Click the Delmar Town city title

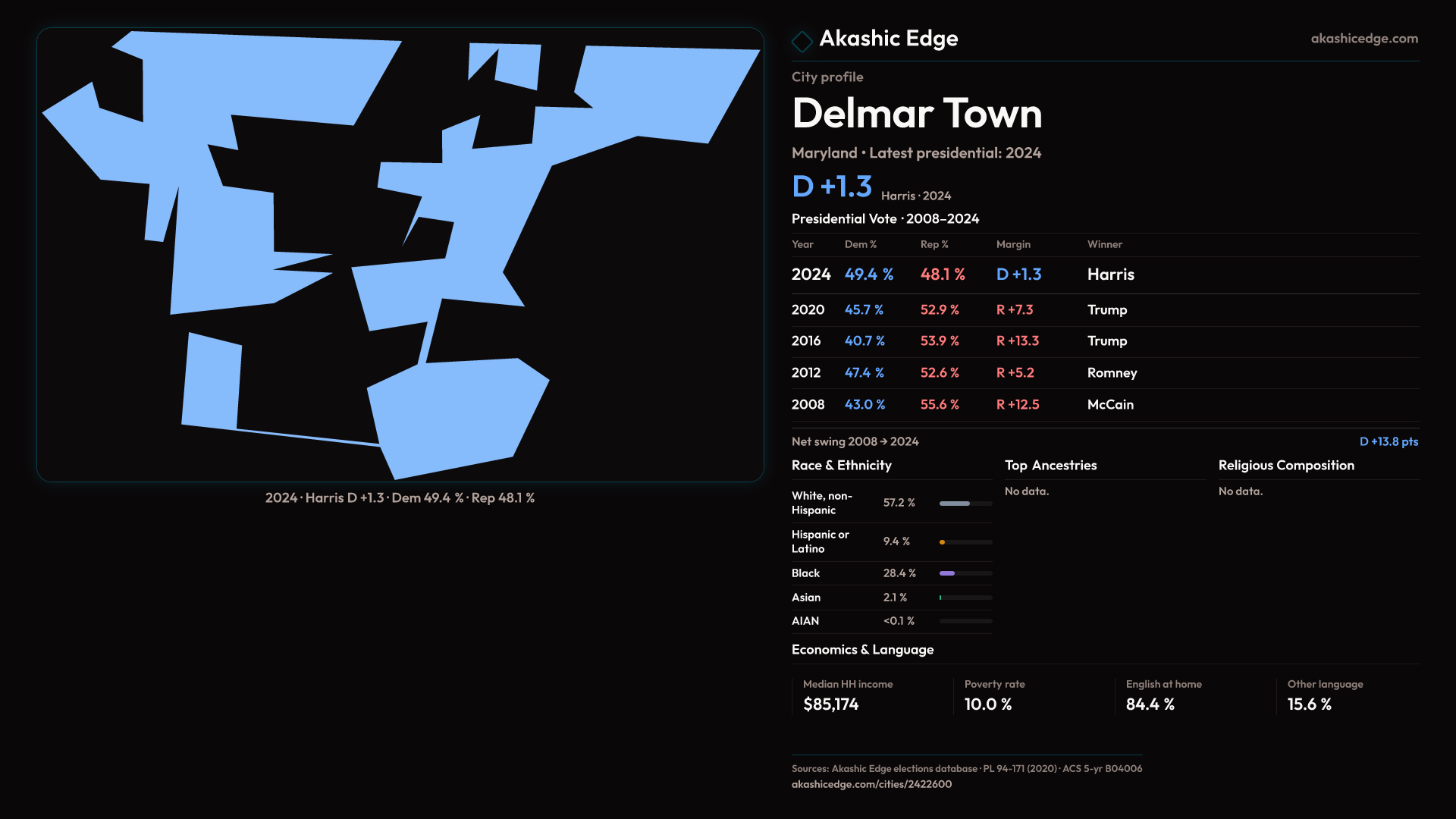[917, 114]
